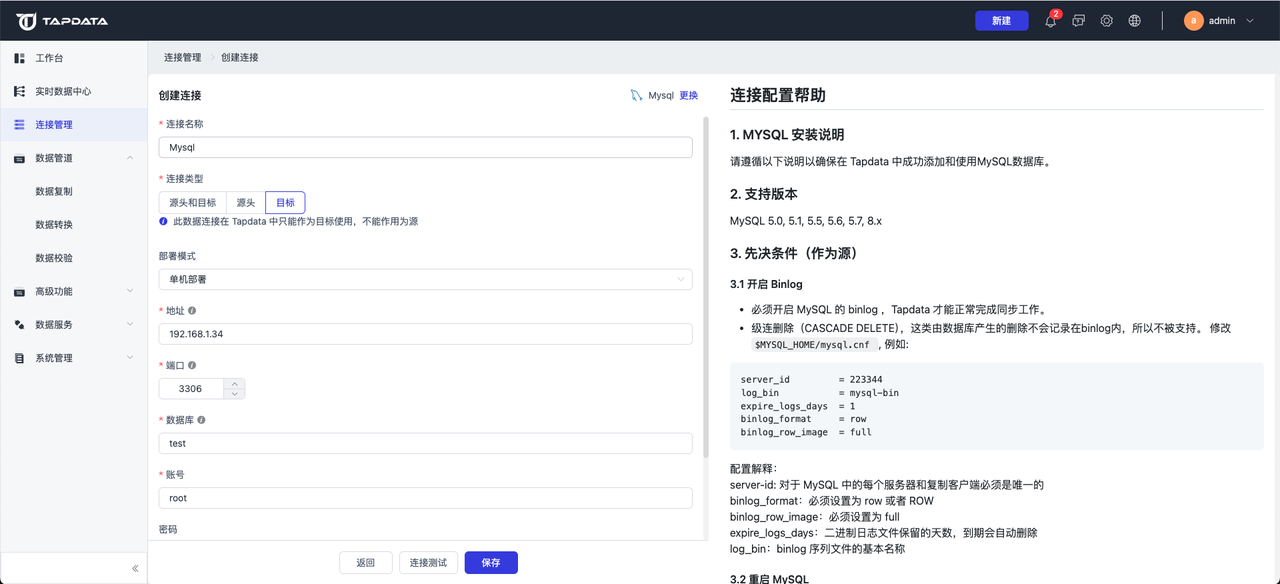This screenshot has height=584, width=1280.
Task: Open 数据转换 submenu item
Action: (73, 224)
